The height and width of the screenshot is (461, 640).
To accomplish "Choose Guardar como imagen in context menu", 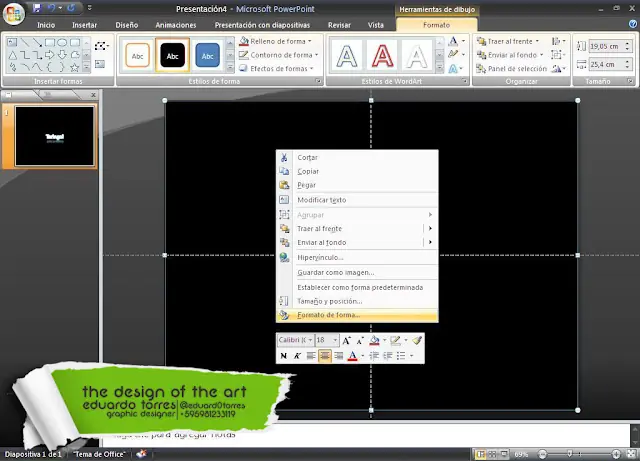I will pos(357,272).
